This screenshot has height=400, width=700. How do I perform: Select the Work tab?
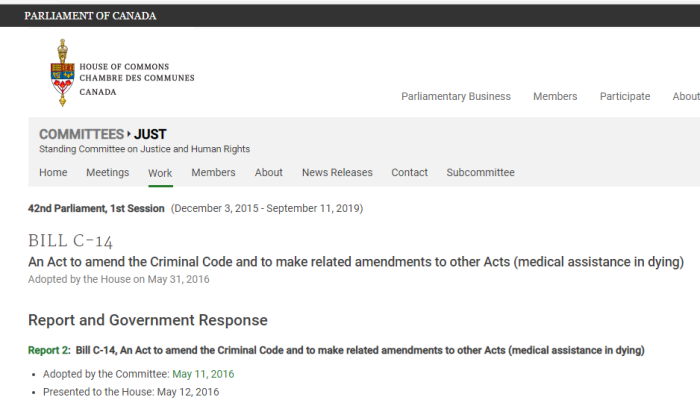pyautogui.click(x=160, y=173)
